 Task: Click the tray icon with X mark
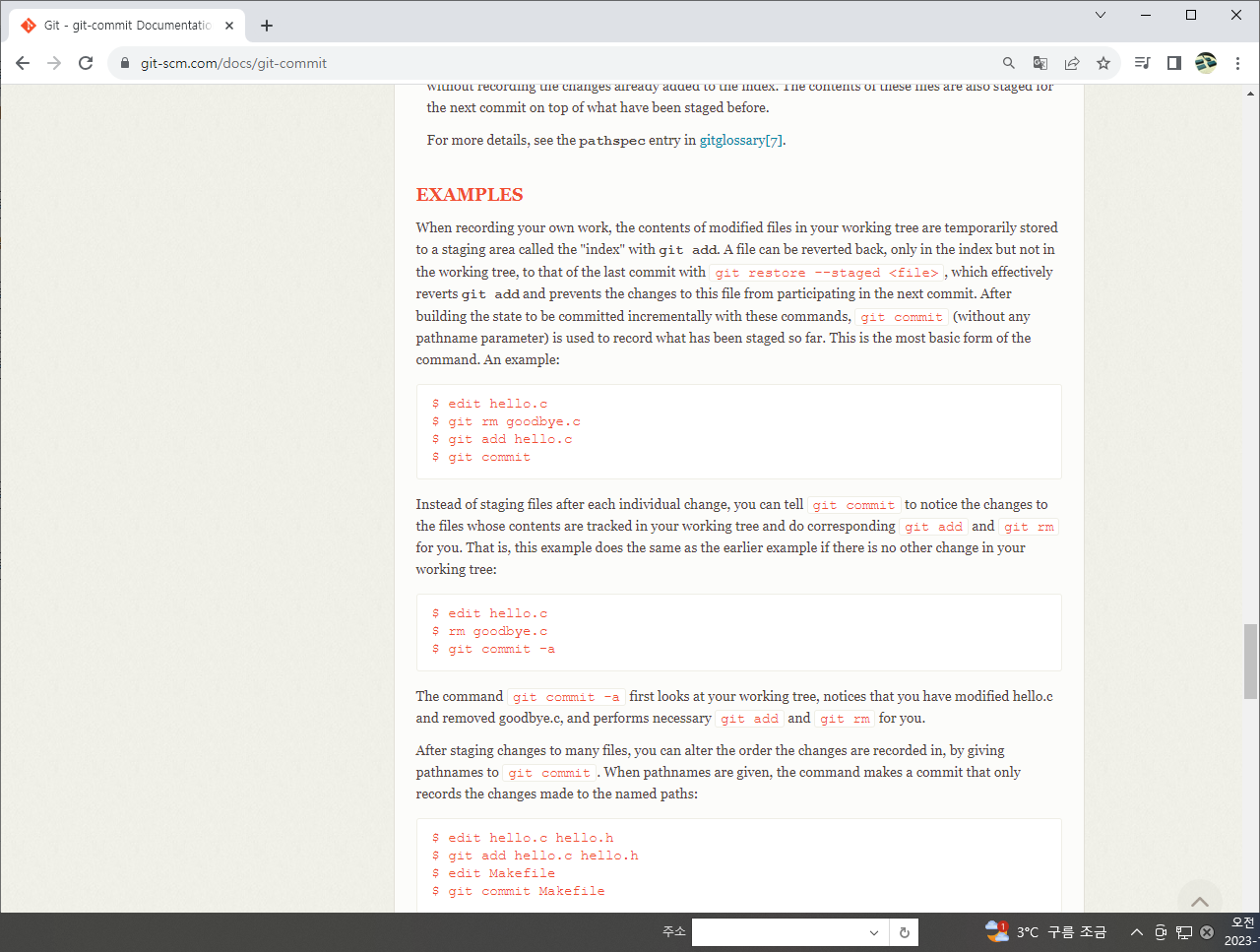(1207, 932)
